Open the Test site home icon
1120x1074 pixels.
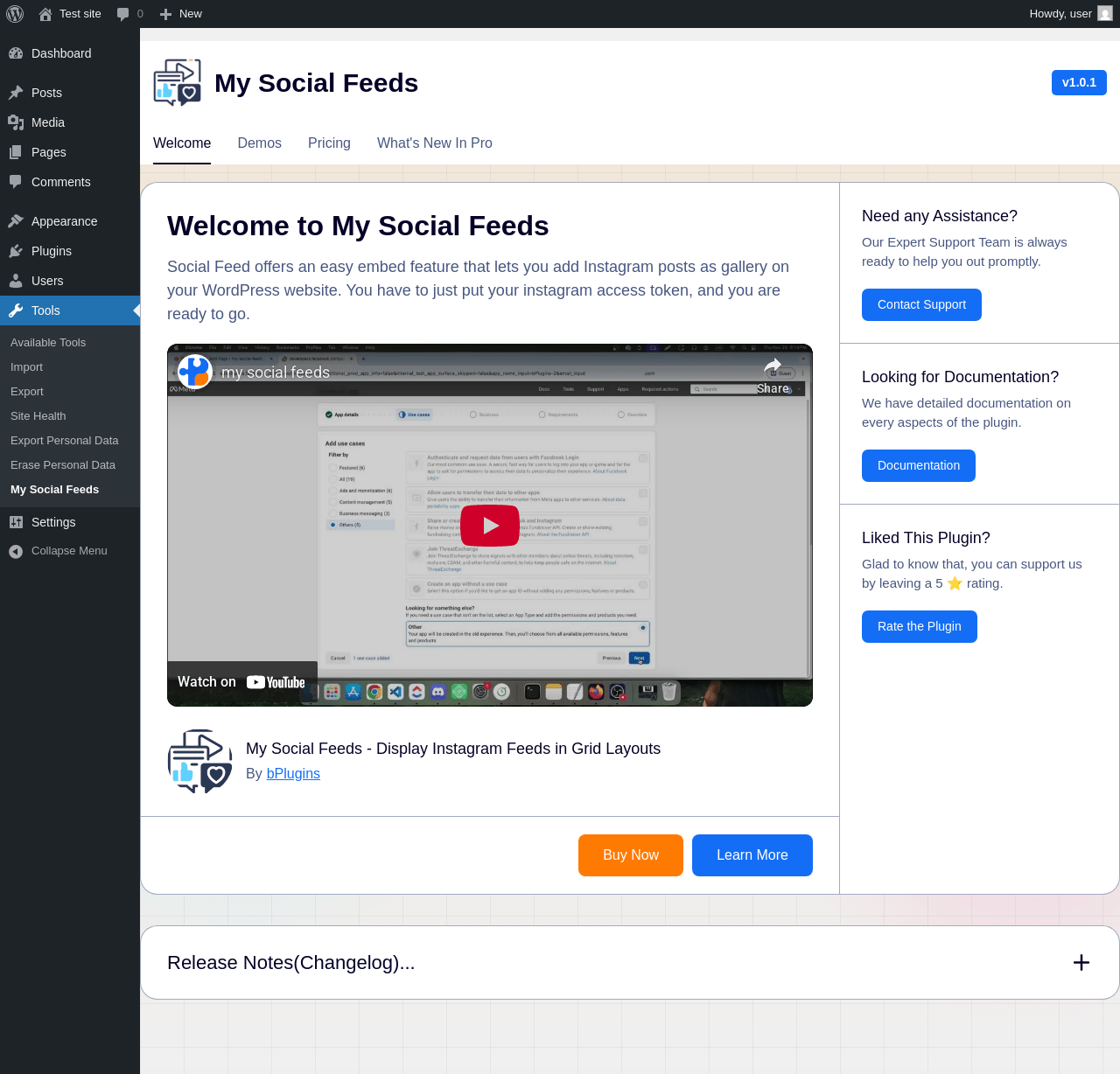point(45,14)
